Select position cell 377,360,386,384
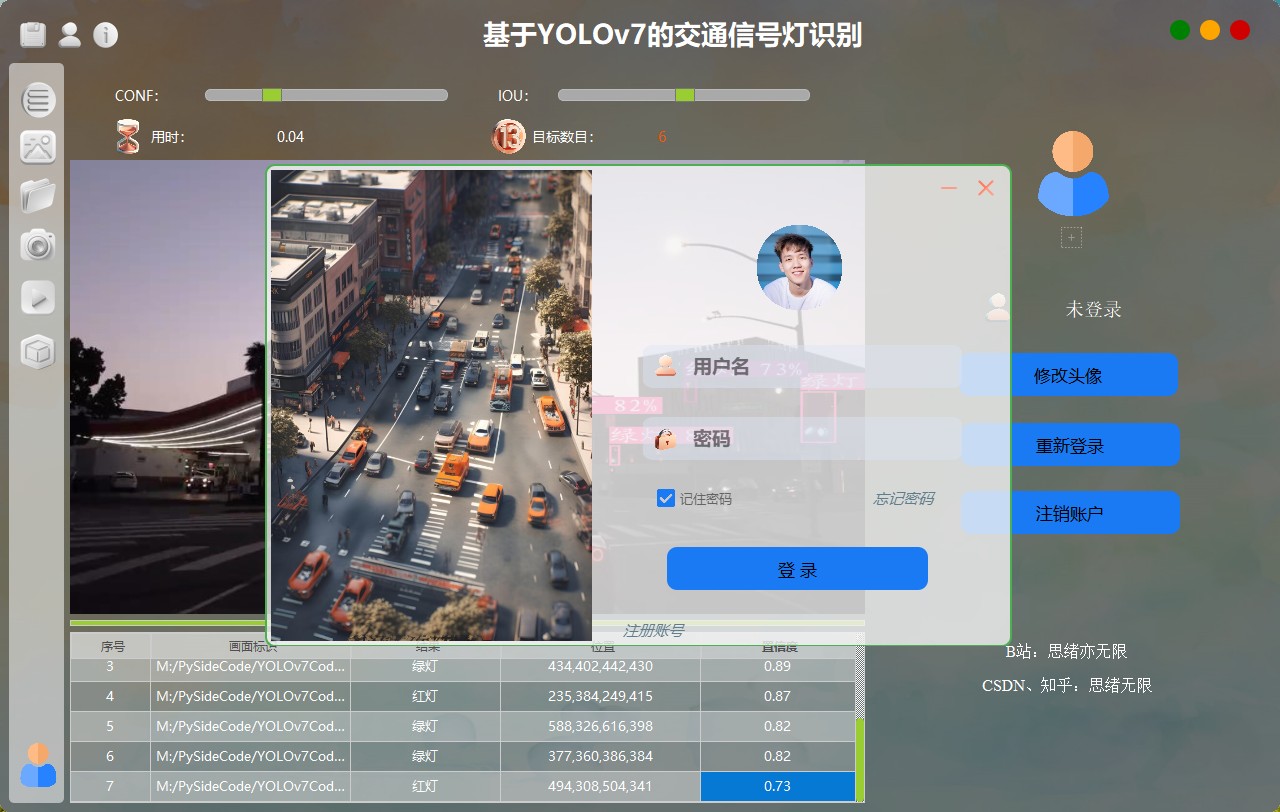The width and height of the screenshot is (1280, 812). pos(600,756)
